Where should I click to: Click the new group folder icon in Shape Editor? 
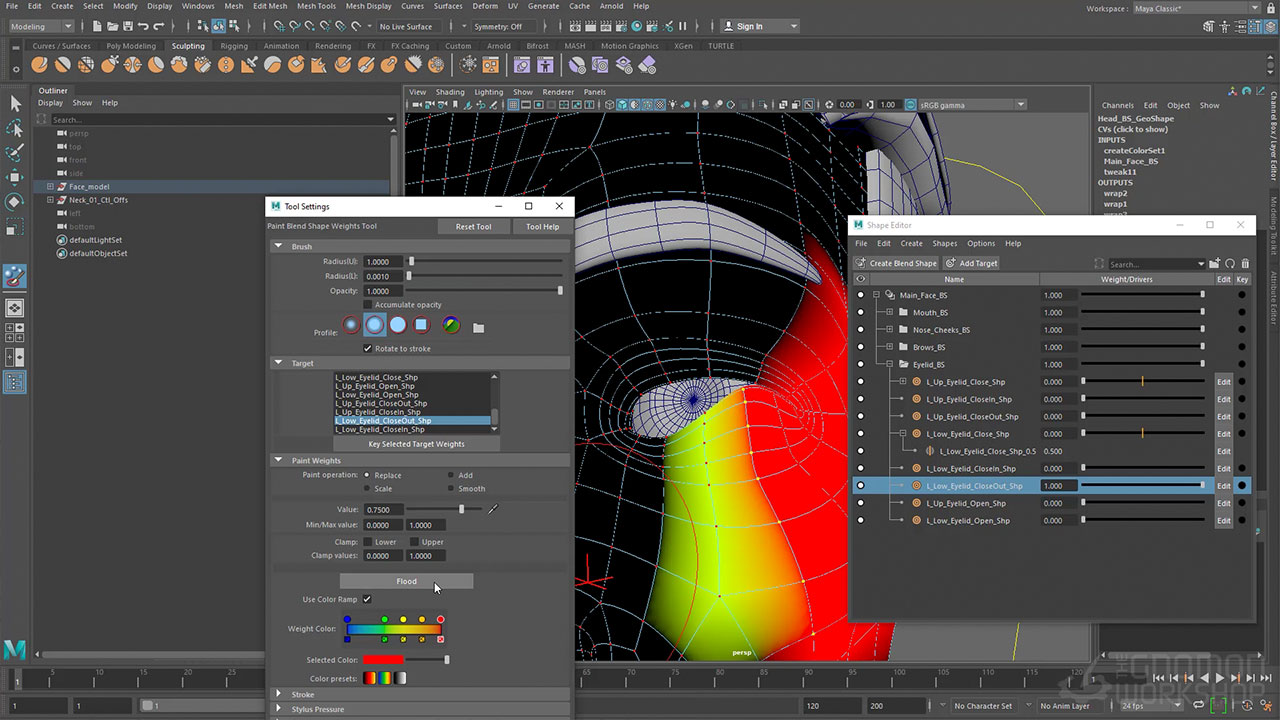(1214, 263)
